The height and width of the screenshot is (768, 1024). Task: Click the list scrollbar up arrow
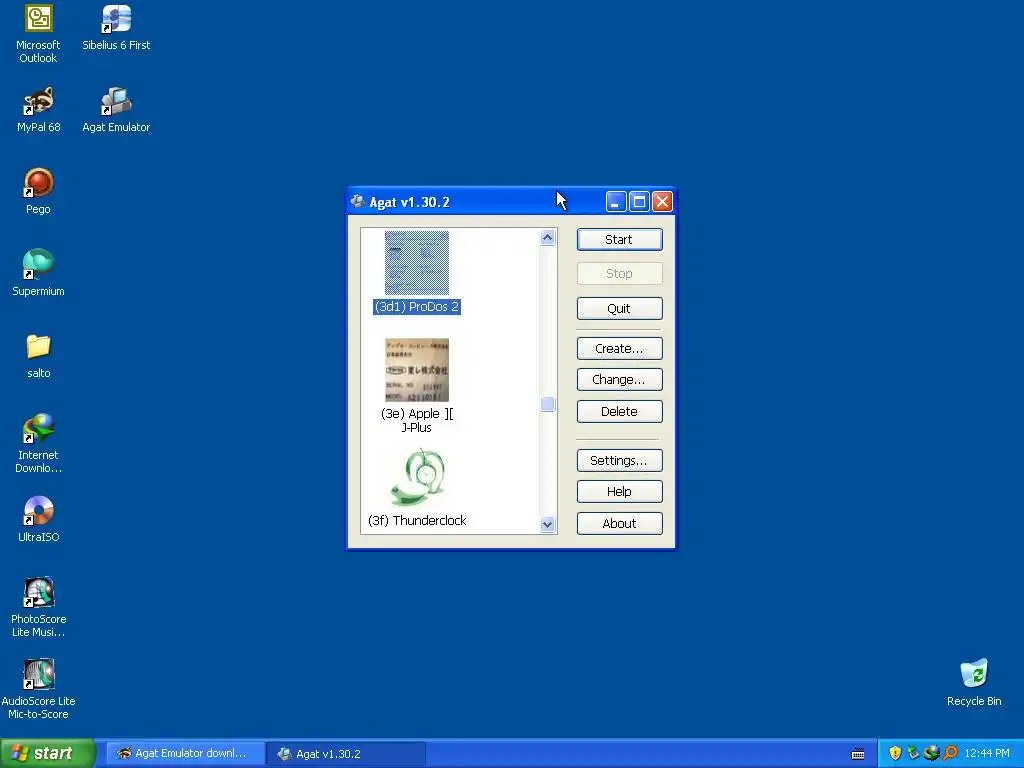pyautogui.click(x=548, y=238)
